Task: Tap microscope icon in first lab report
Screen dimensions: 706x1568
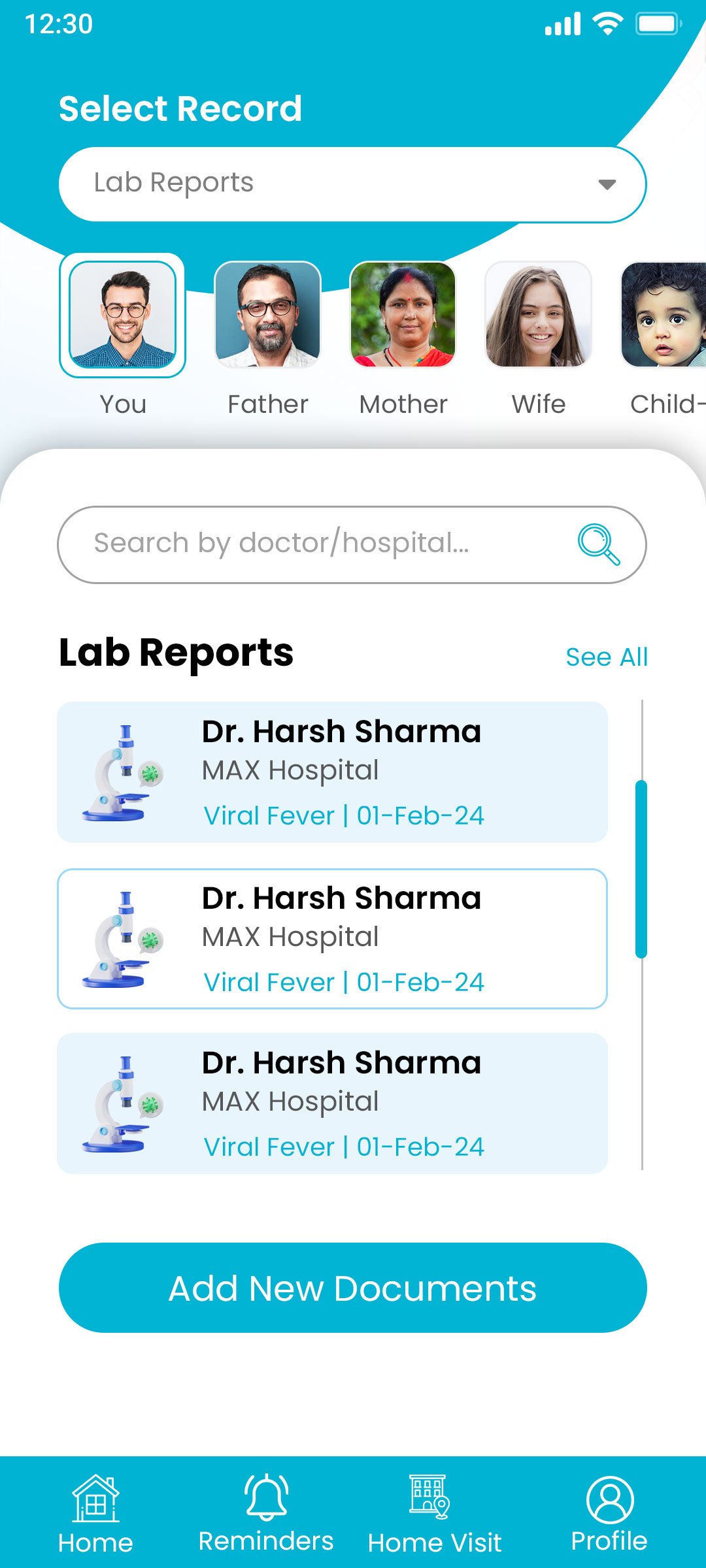Action: point(122,773)
